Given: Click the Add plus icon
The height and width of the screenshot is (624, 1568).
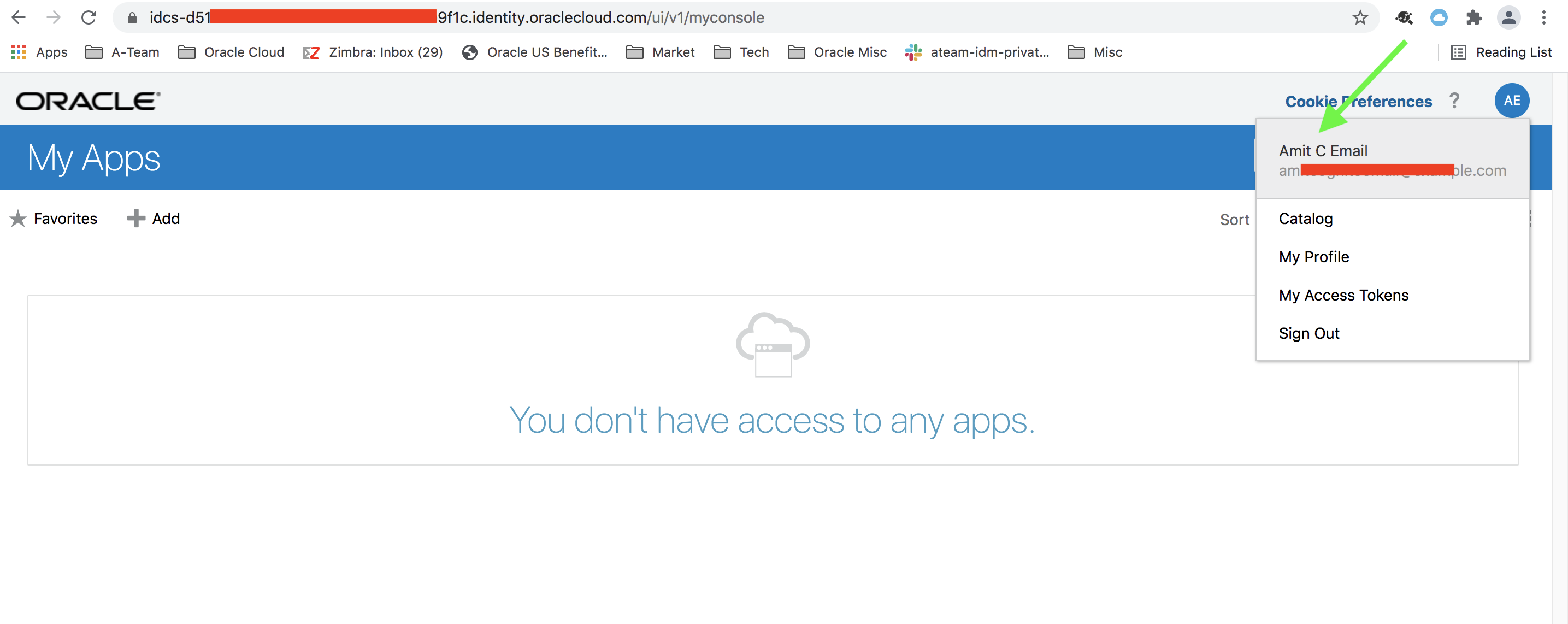Looking at the screenshot, I should point(135,219).
